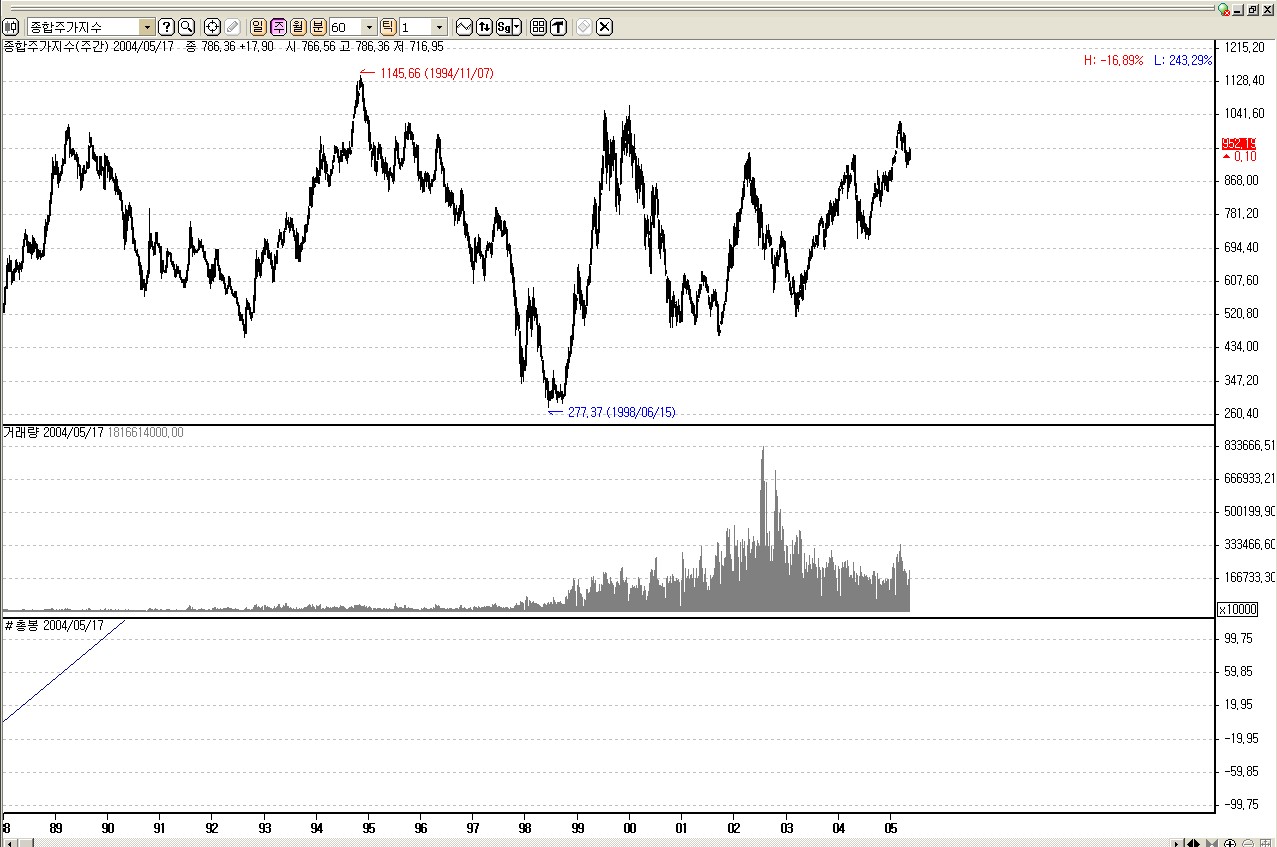Screen dimensions: 1277x847
Task: Click the up-down arrows icon
Action: click(484, 27)
